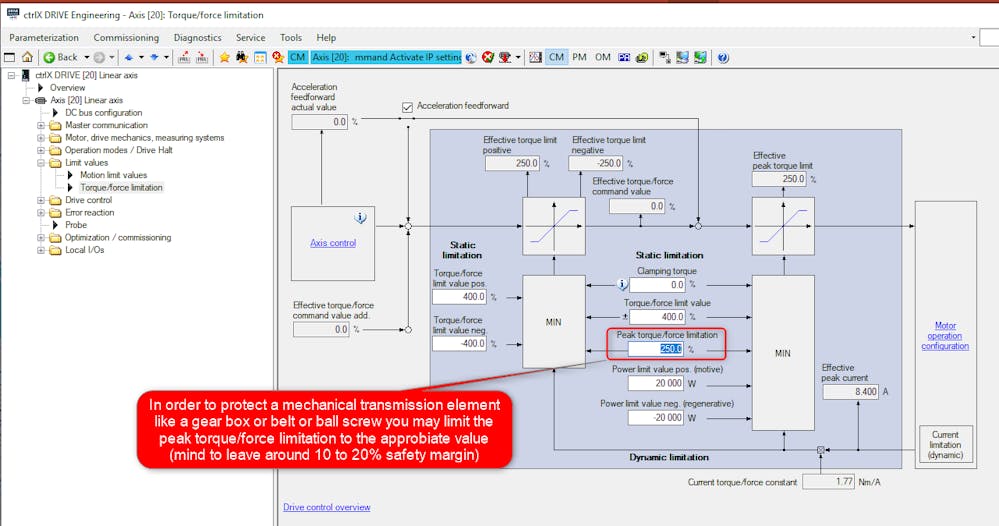Image resolution: width=999 pixels, height=526 pixels.
Task: Click the Torque/force limit value pos. field
Action: click(x=459, y=297)
